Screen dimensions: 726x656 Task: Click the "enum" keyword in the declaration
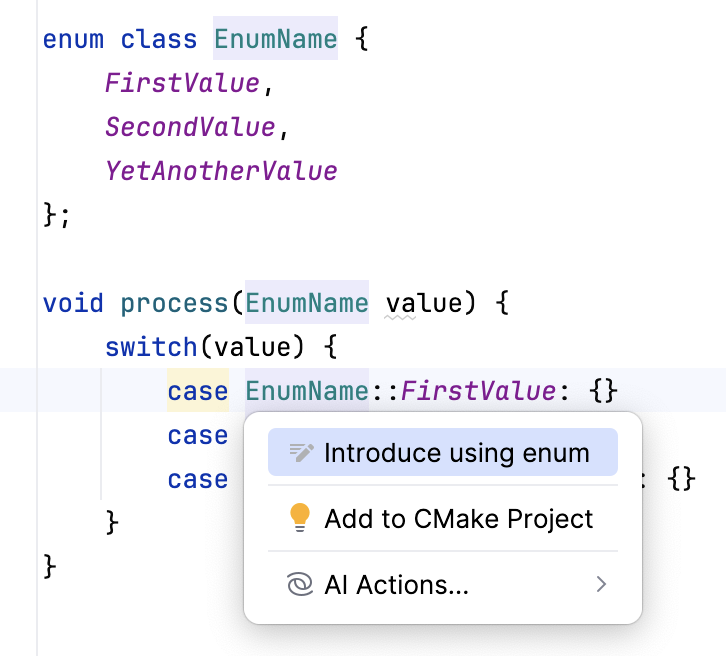tap(73, 40)
